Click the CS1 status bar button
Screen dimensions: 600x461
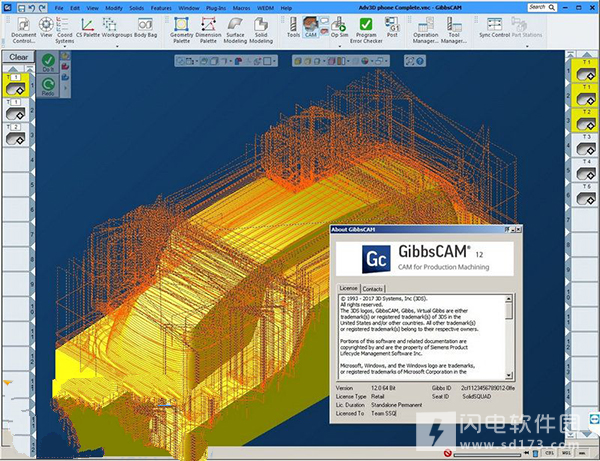point(549,453)
